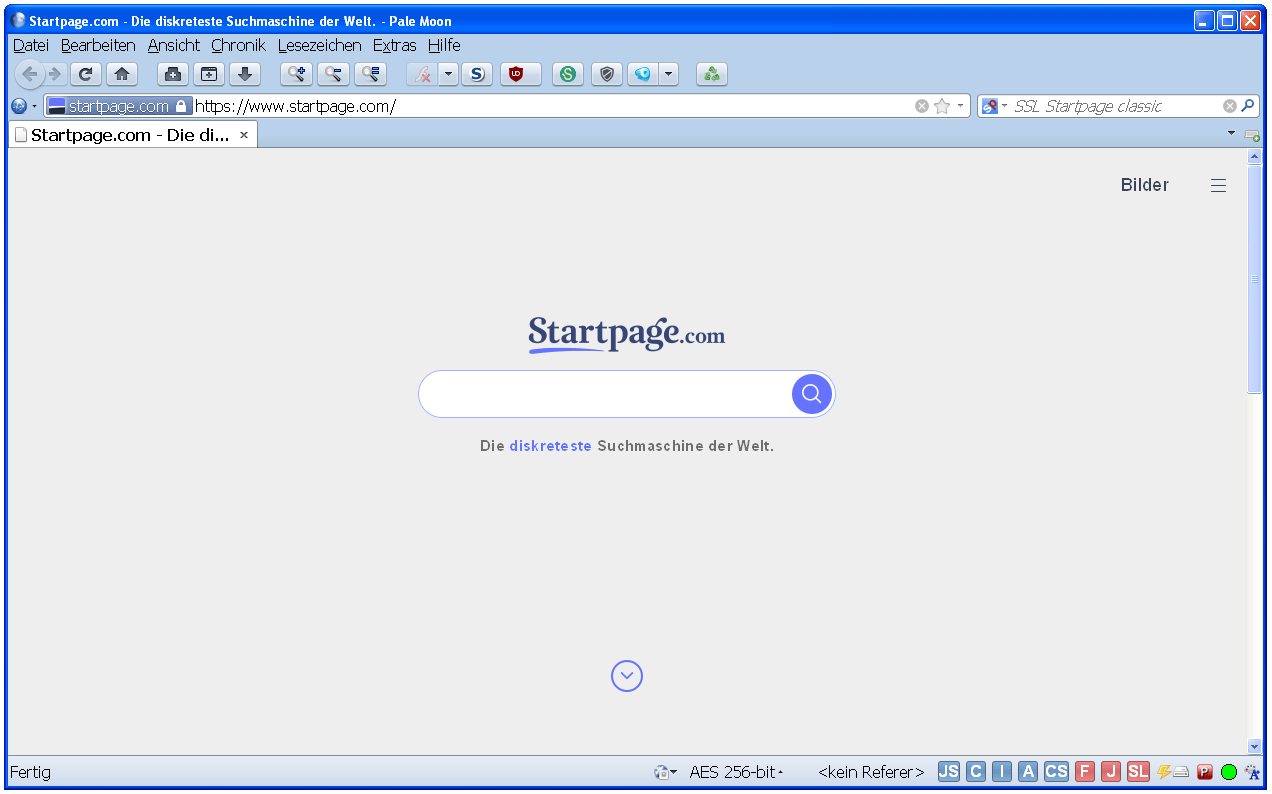Screen dimensions: 1272x794
Task: Open the Hilfe menu
Action: click(x=444, y=45)
